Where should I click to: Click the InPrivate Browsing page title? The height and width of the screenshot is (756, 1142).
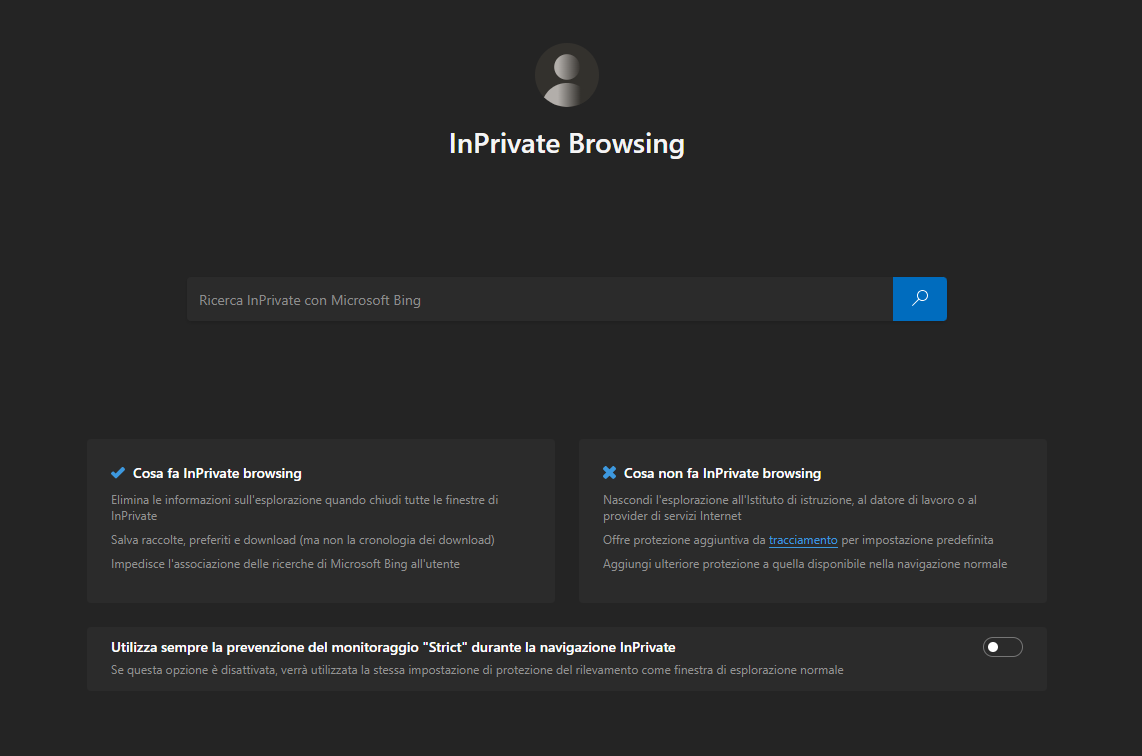pos(566,143)
